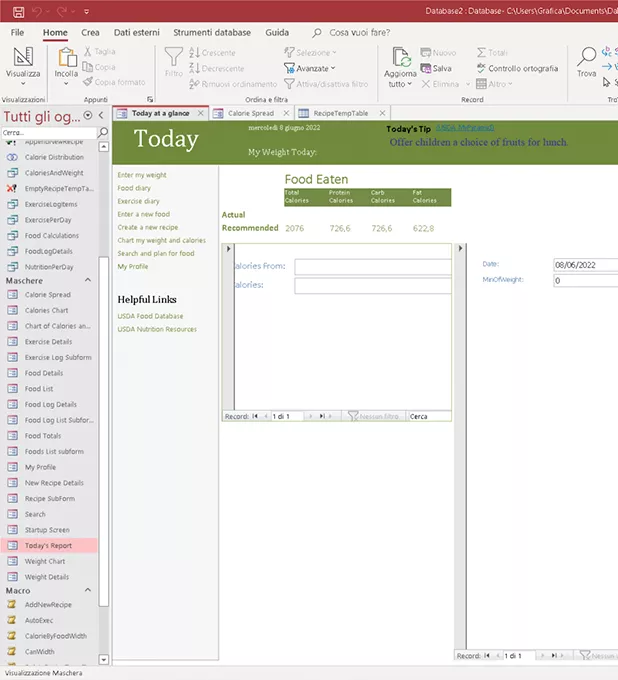Open USDA Nutrition Resources link
Image resolution: width=618 pixels, height=680 pixels.
(x=157, y=329)
